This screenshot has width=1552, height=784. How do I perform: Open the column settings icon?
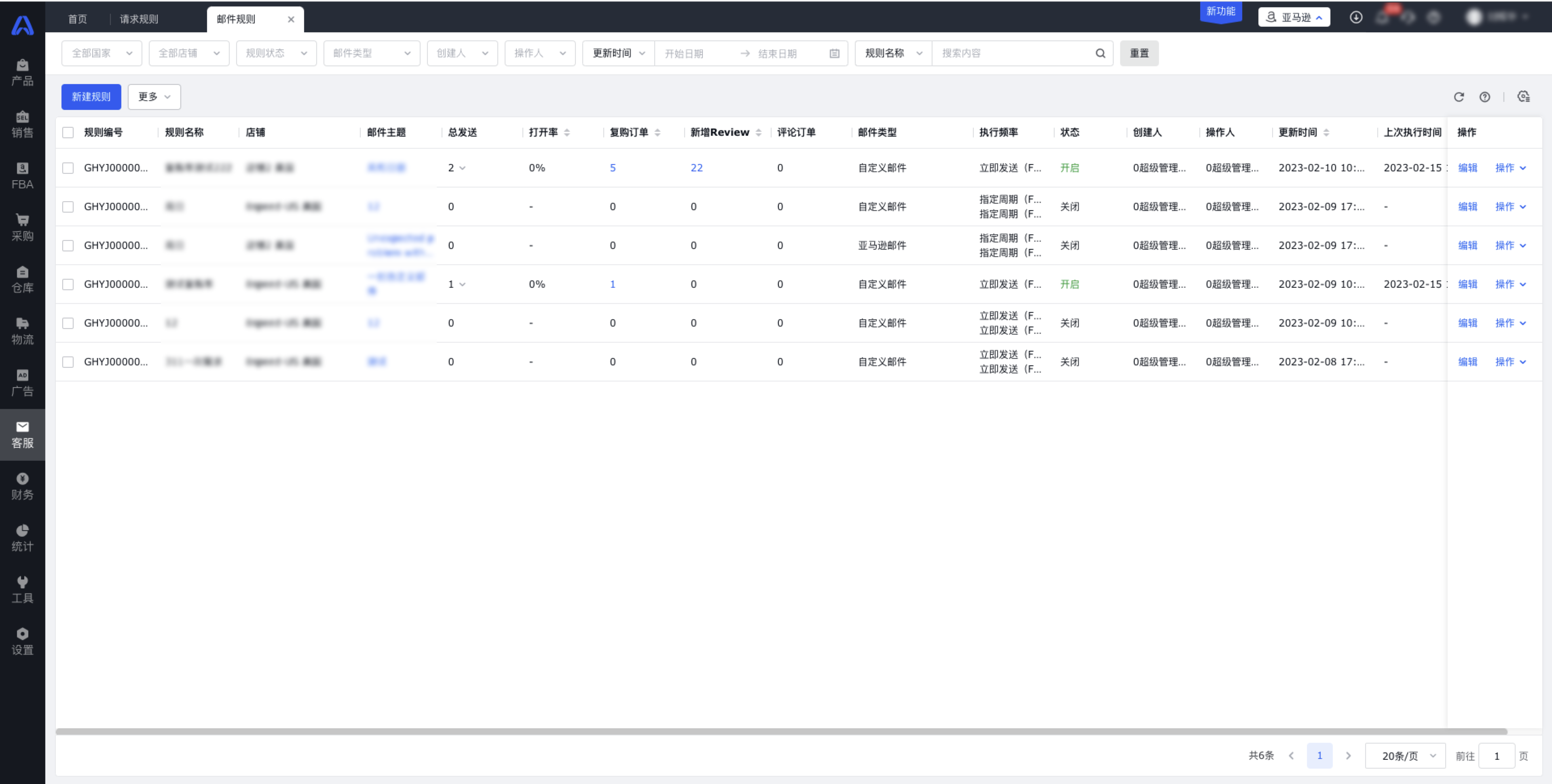coord(1524,96)
